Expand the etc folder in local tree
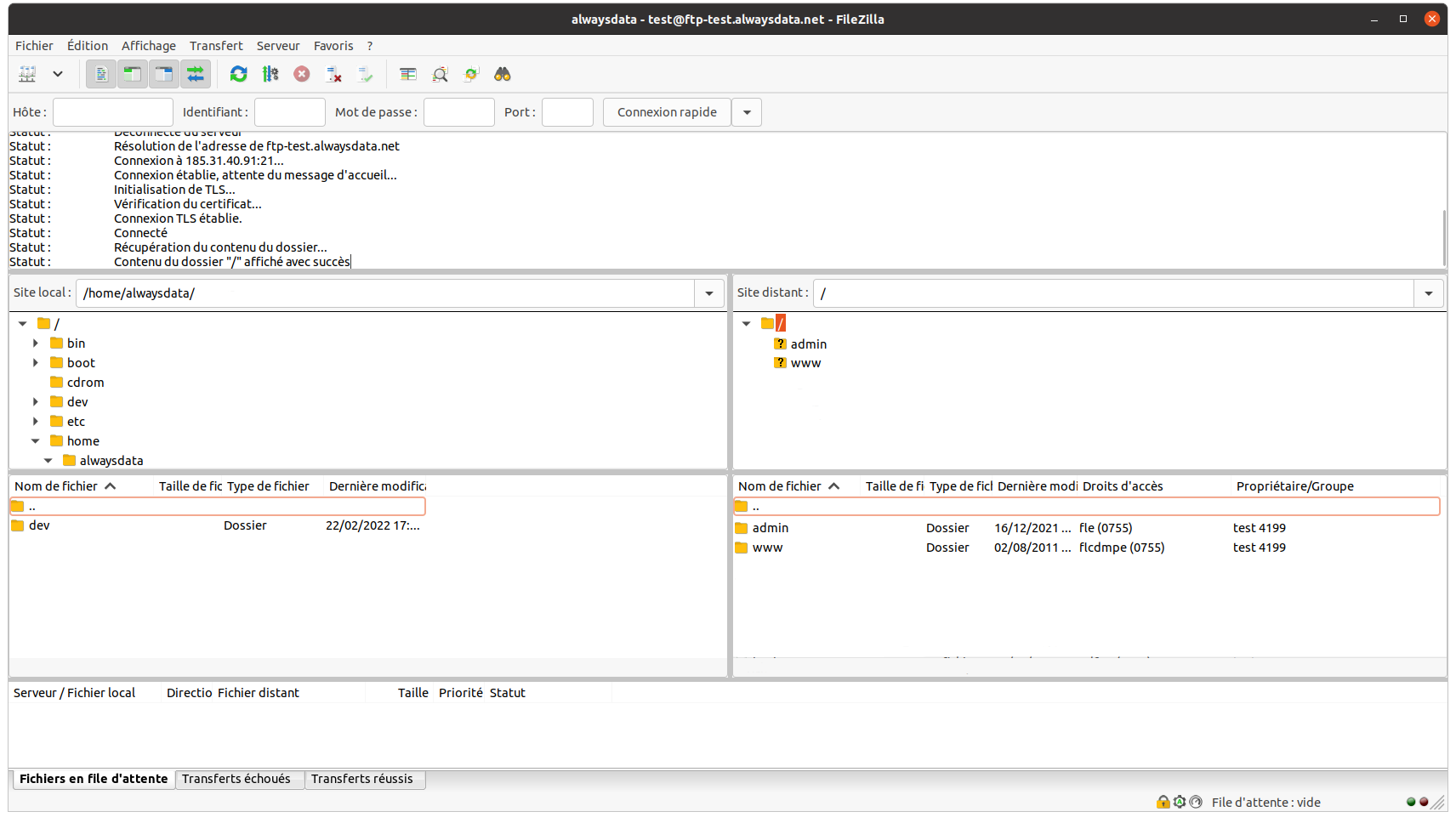The image size is (1456, 823). (x=36, y=422)
